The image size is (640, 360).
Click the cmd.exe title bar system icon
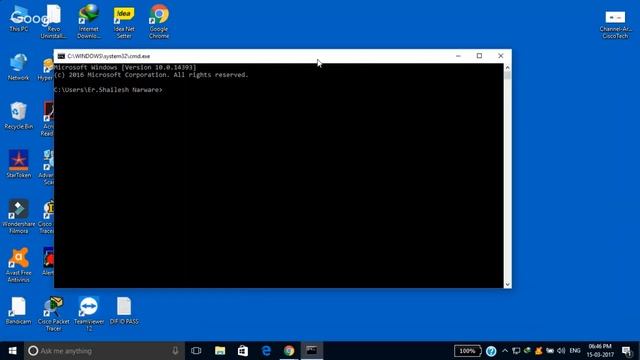61,56
